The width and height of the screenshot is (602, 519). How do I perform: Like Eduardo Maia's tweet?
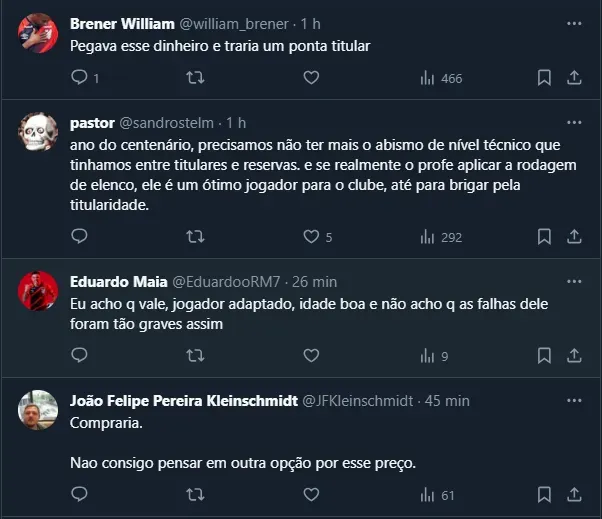coord(311,355)
